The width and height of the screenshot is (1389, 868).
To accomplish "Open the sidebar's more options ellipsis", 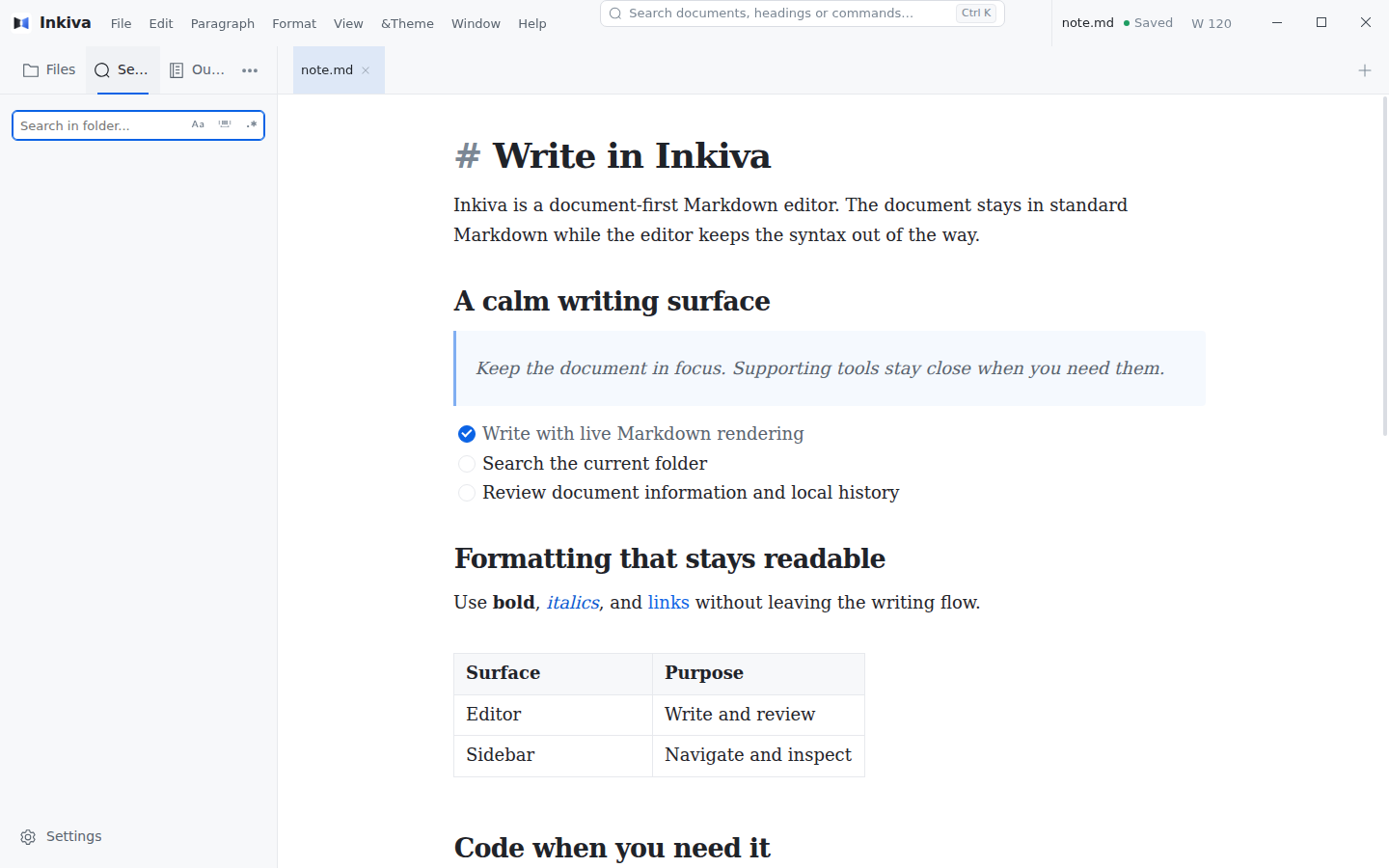I will (250, 70).
